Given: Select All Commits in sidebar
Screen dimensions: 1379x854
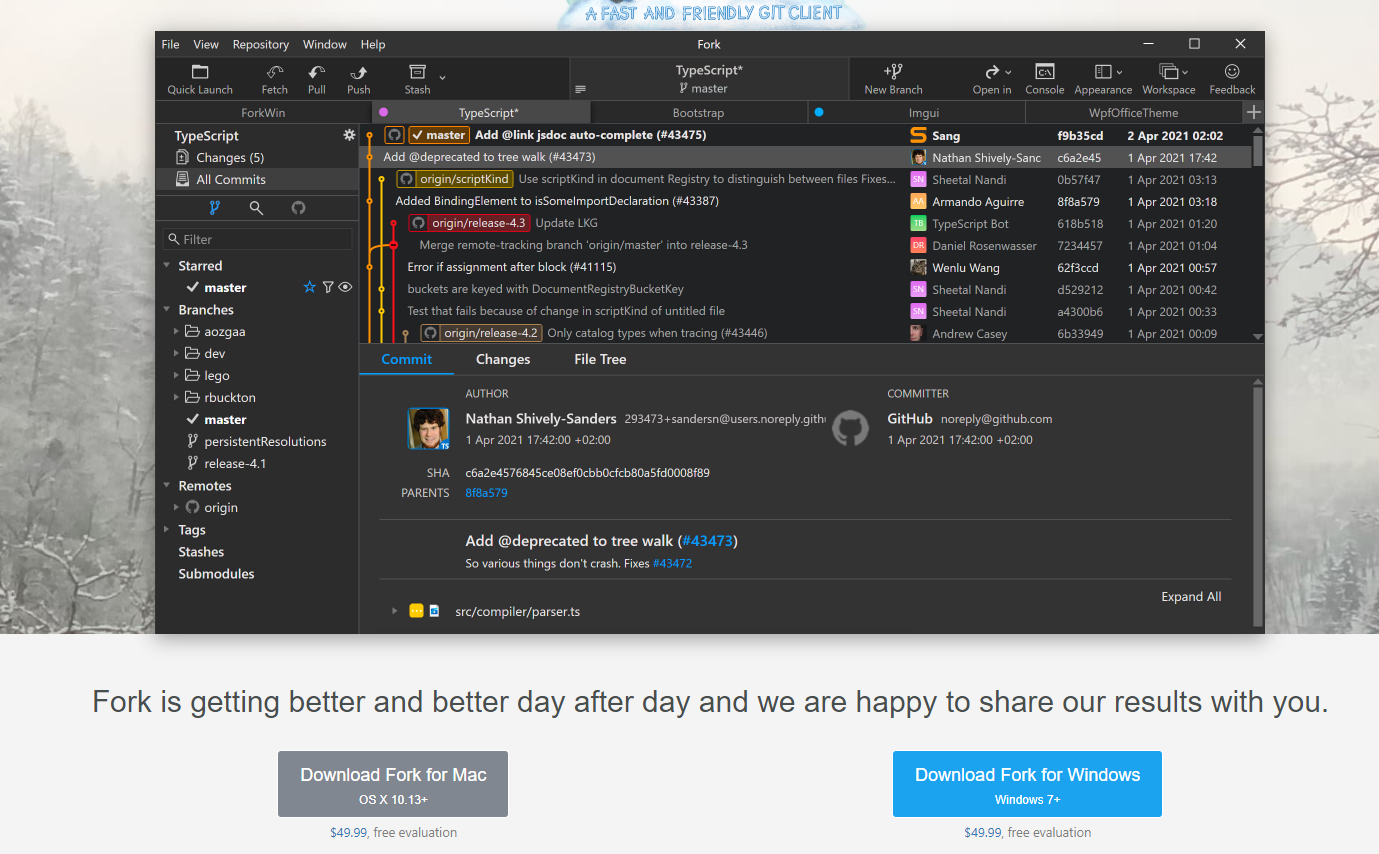Looking at the screenshot, I should point(257,179).
